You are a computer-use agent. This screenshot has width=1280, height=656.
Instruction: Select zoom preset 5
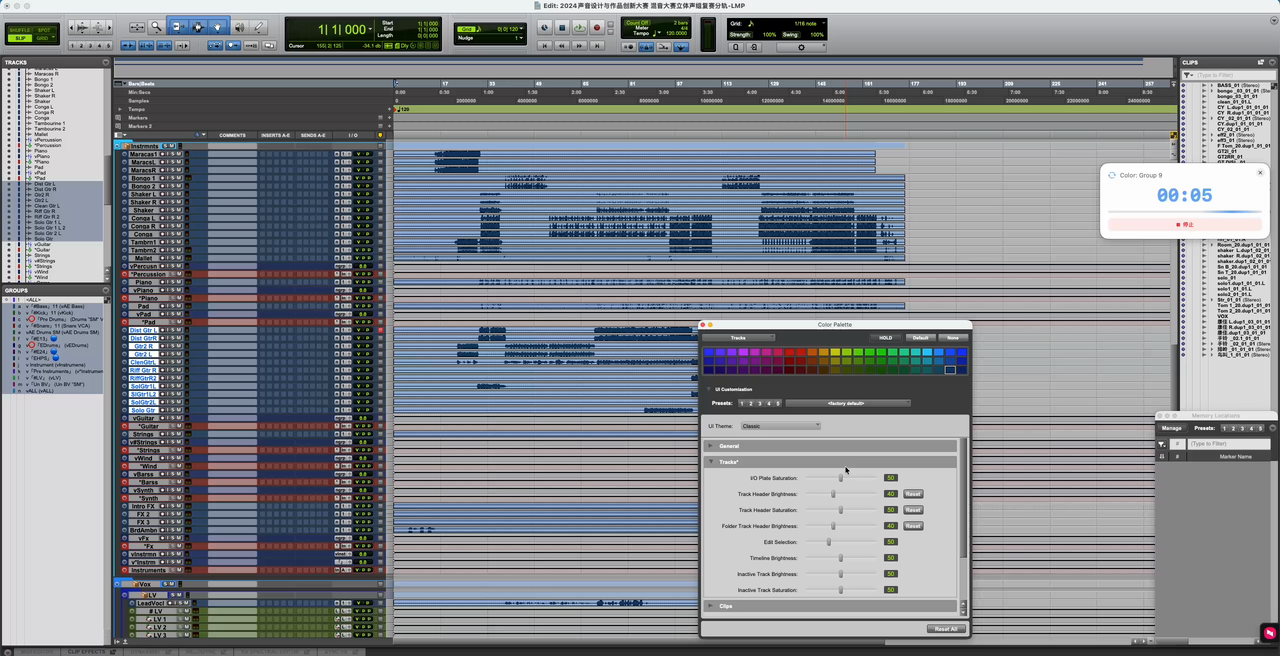[108, 46]
